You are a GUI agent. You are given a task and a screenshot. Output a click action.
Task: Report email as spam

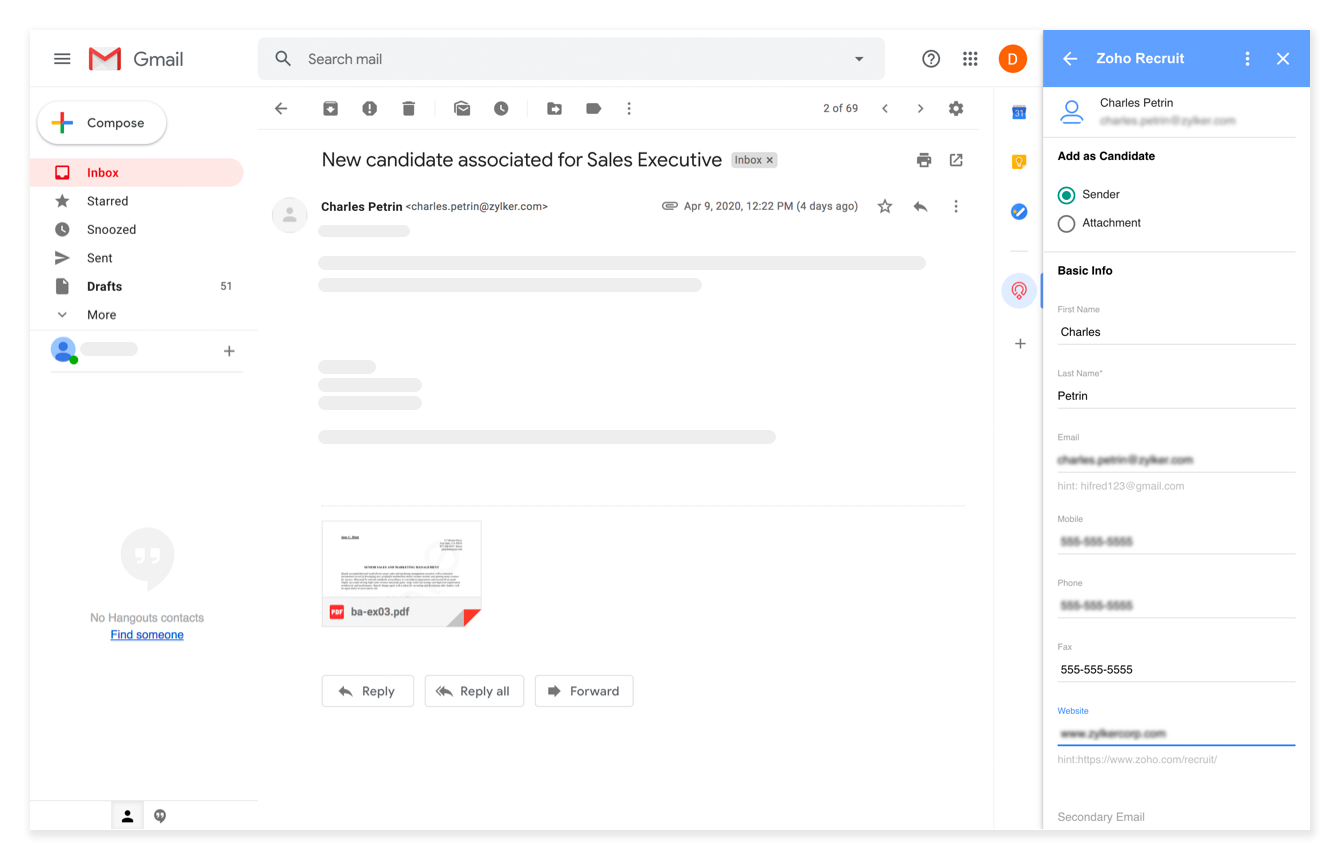(370, 109)
